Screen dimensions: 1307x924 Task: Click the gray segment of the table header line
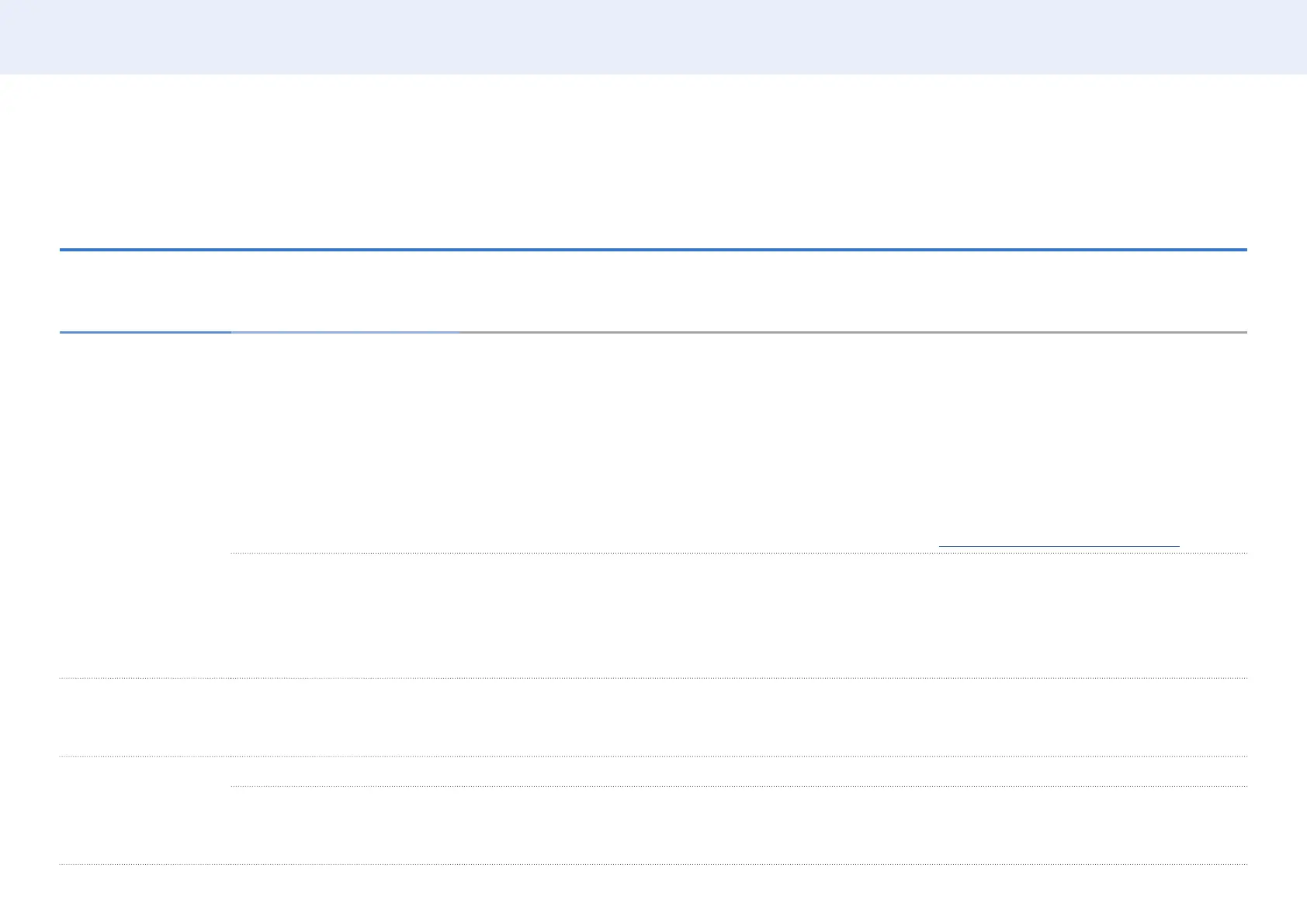tap(852, 332)
